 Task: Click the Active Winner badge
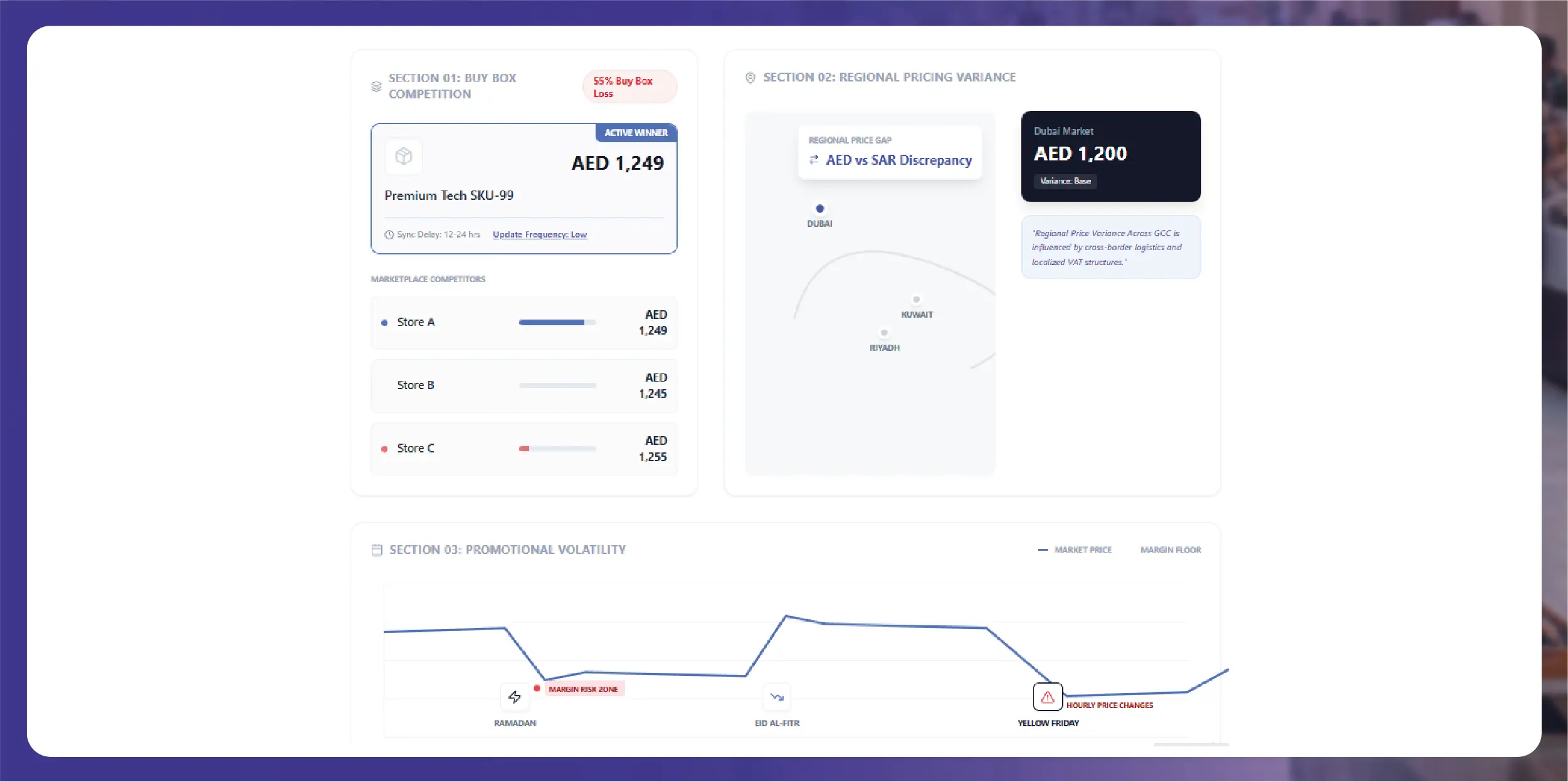[635, 133]
